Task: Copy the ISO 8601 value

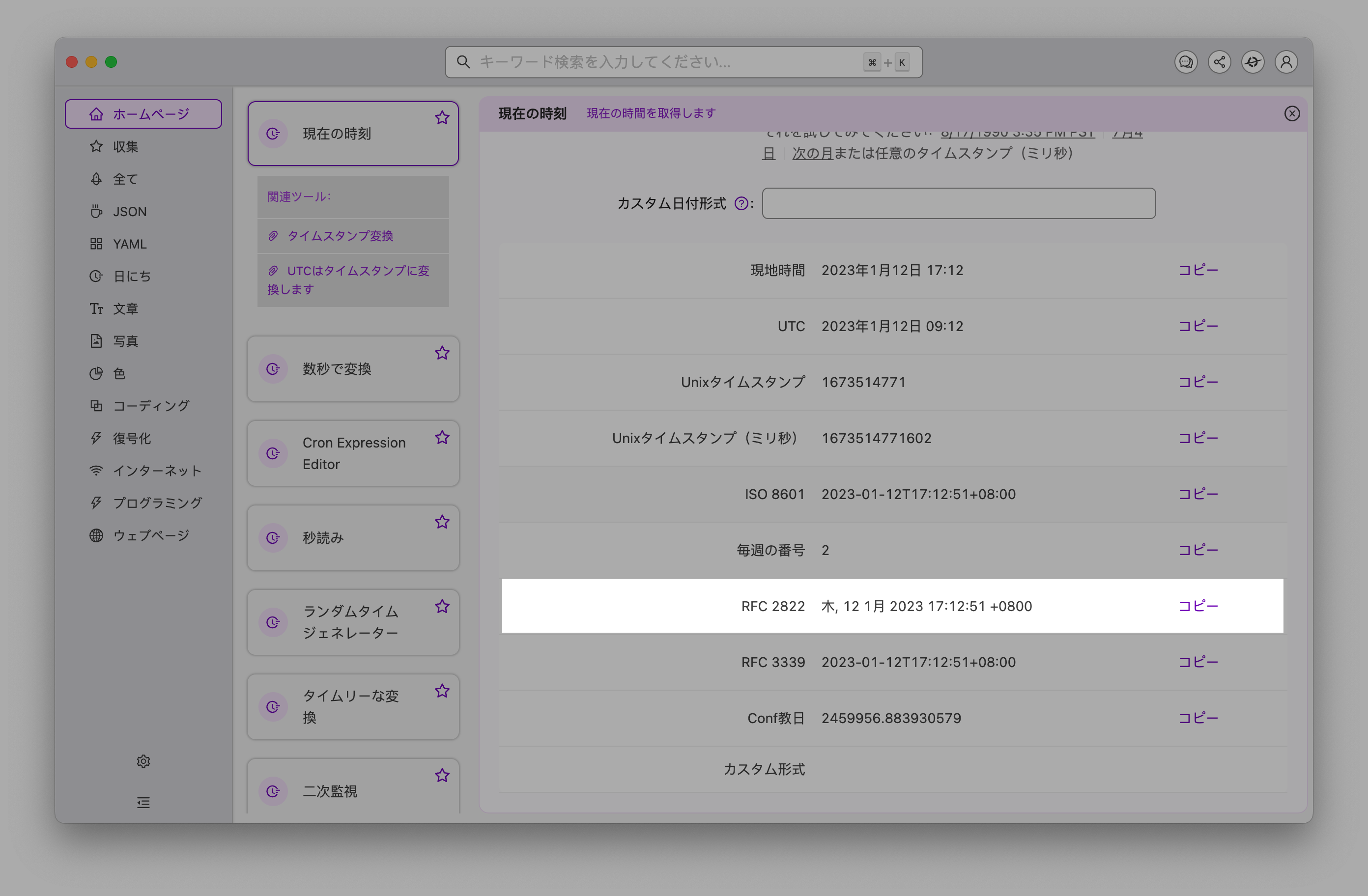Action: click(x=1198, y=494)
